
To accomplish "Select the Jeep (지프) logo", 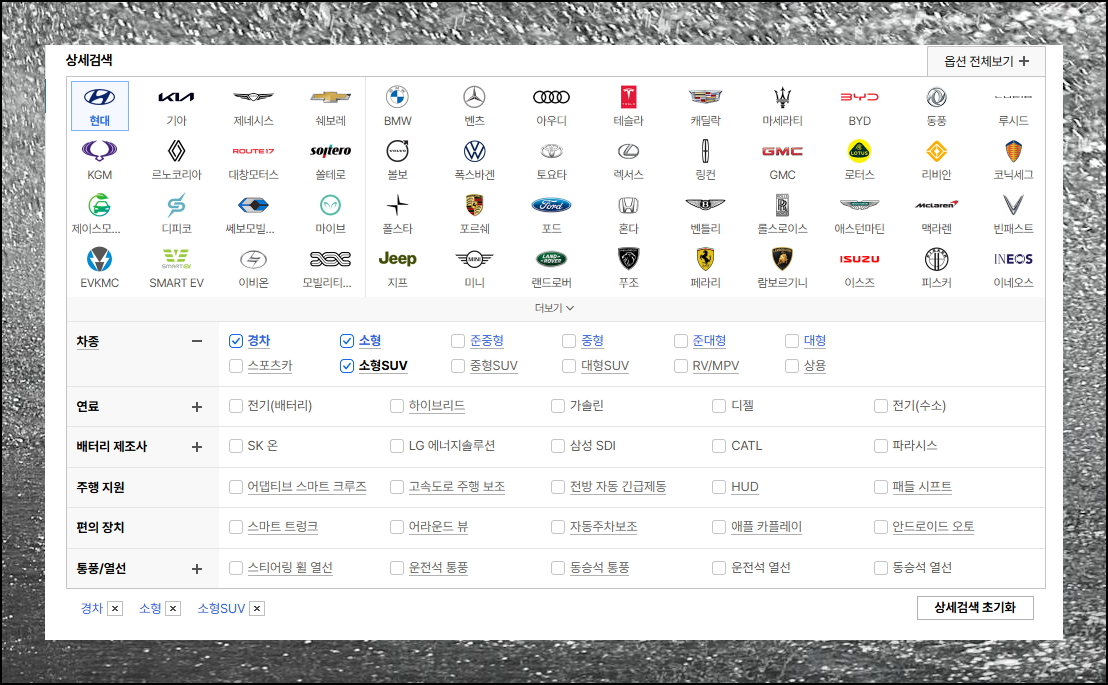I will 397,259.
